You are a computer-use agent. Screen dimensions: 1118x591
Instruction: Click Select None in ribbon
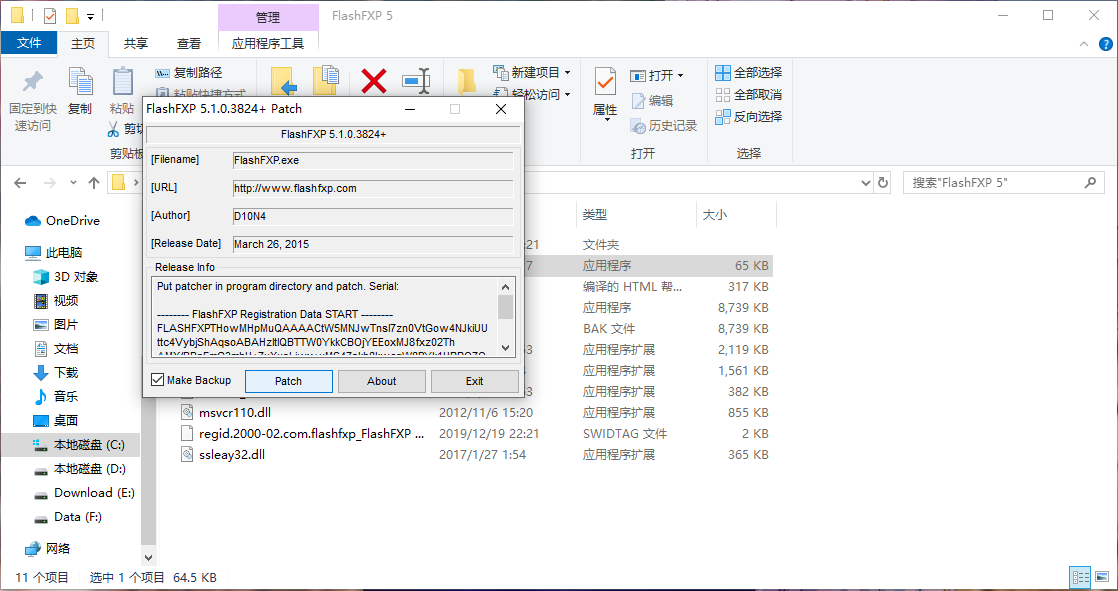pos(749,95)
